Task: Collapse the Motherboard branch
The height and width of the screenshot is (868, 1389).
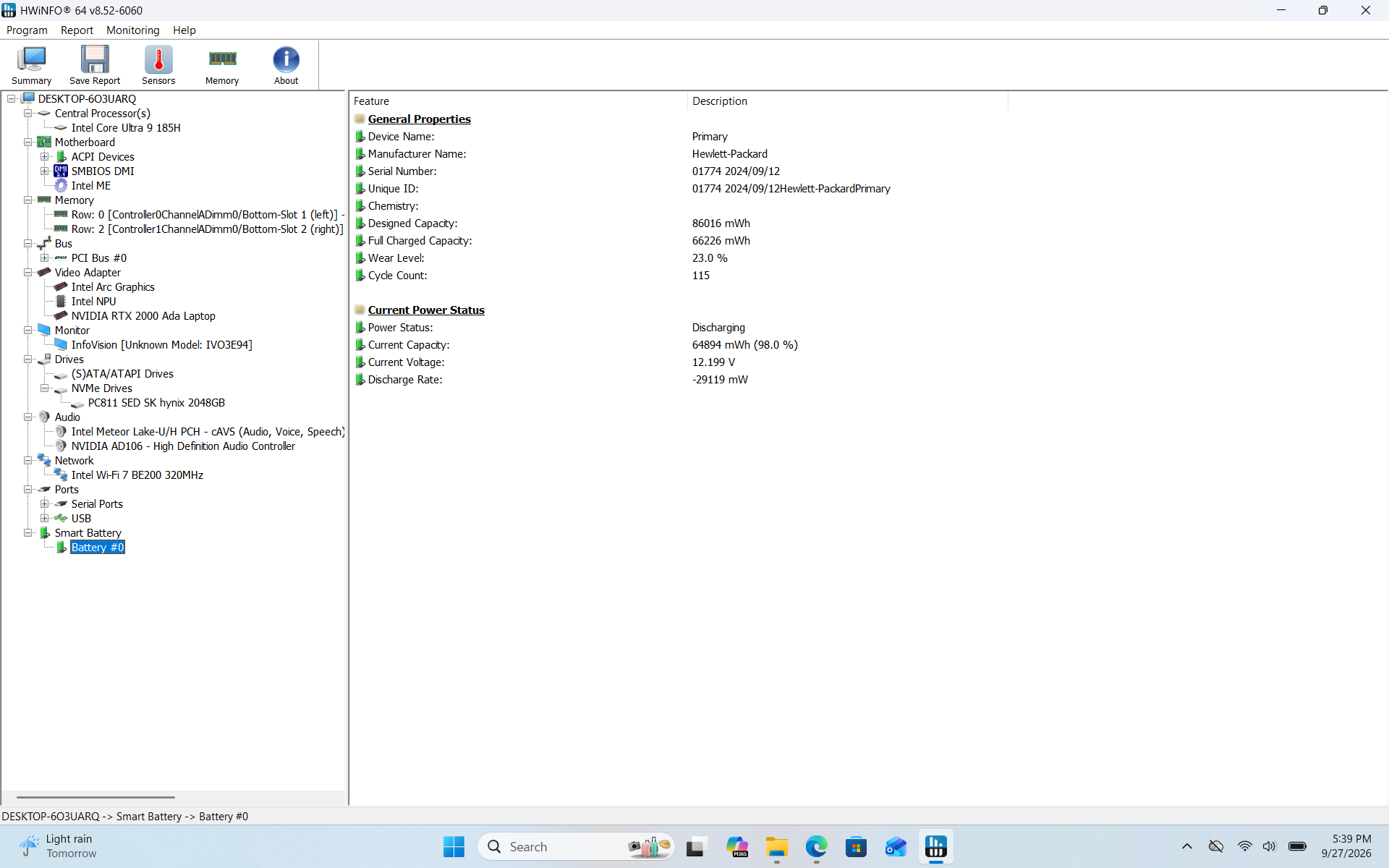Action: [x=28, y=142]
